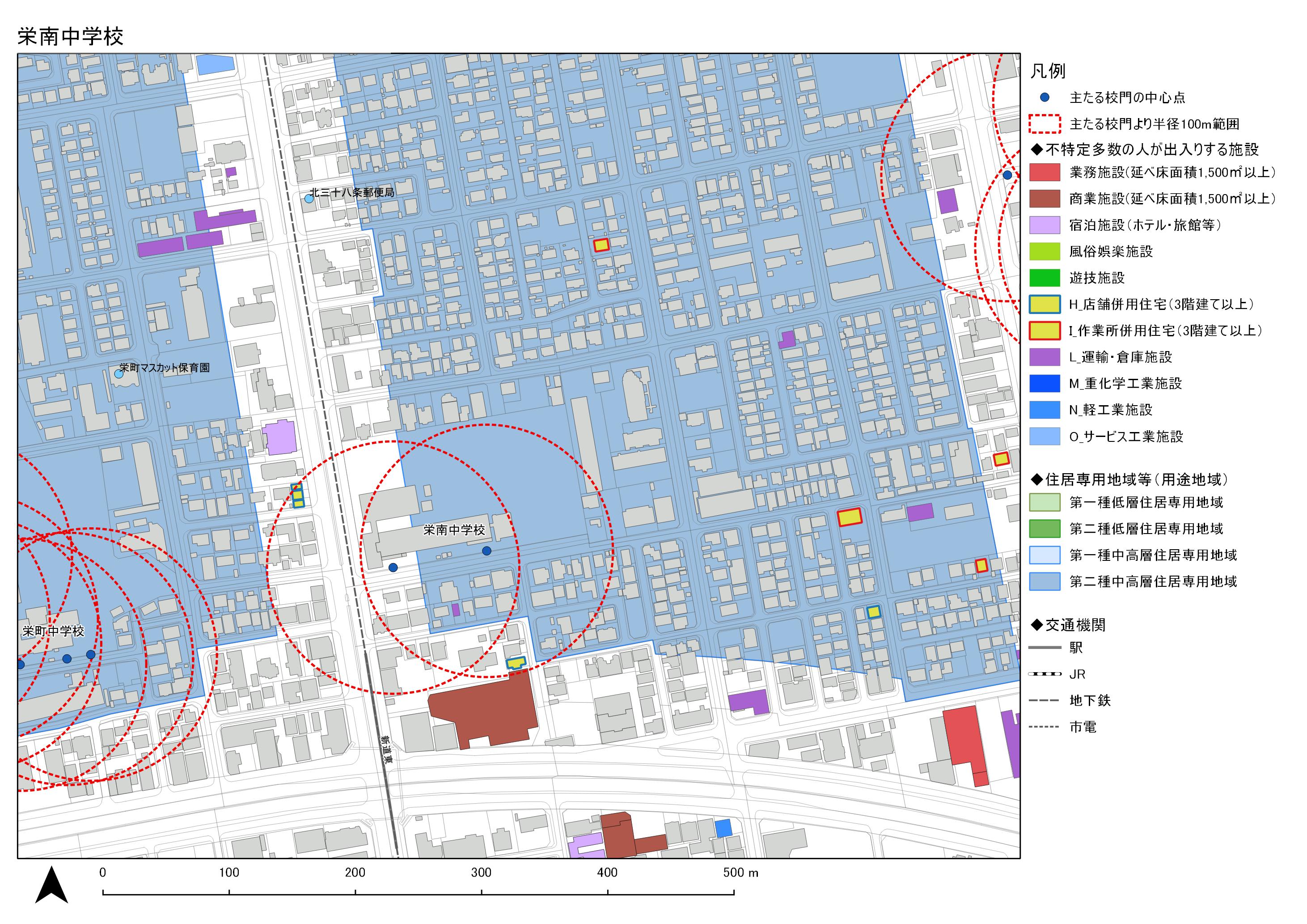Image resolution: width=1307 pixels, height=924 pixels.
Task: Click the scale bar 400 label
Action: tap(607, 872)
